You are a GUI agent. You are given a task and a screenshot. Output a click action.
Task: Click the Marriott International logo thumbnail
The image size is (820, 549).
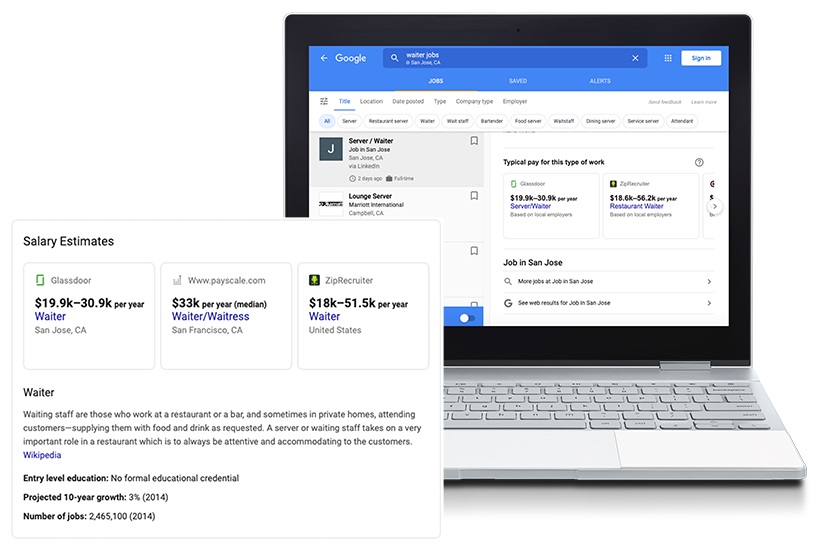[x=331, y=203]
